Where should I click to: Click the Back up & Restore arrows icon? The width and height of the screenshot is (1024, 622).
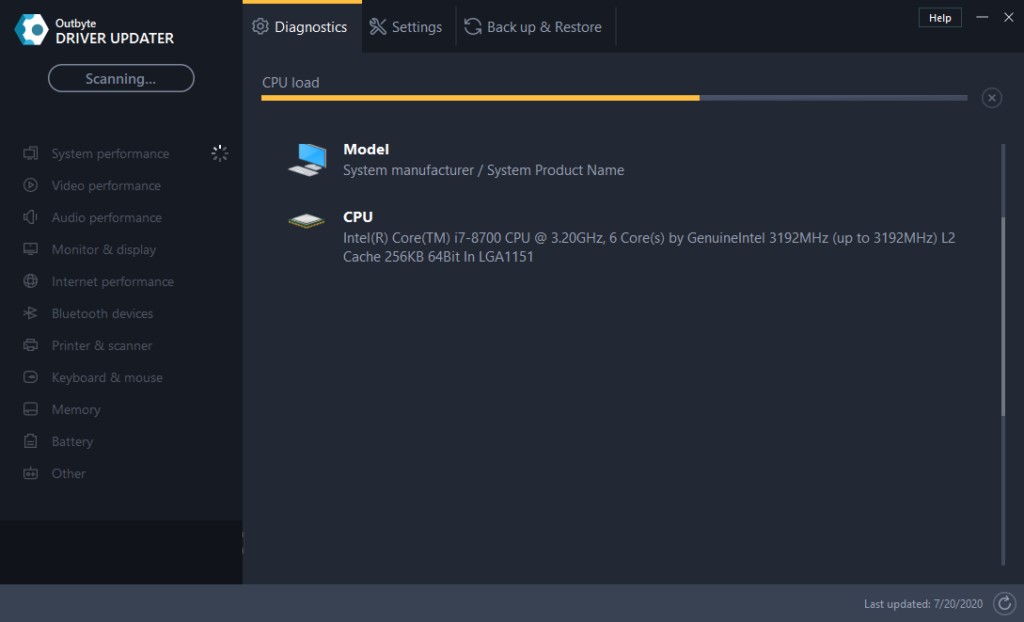pyautogui.click(x=473, y=27)
